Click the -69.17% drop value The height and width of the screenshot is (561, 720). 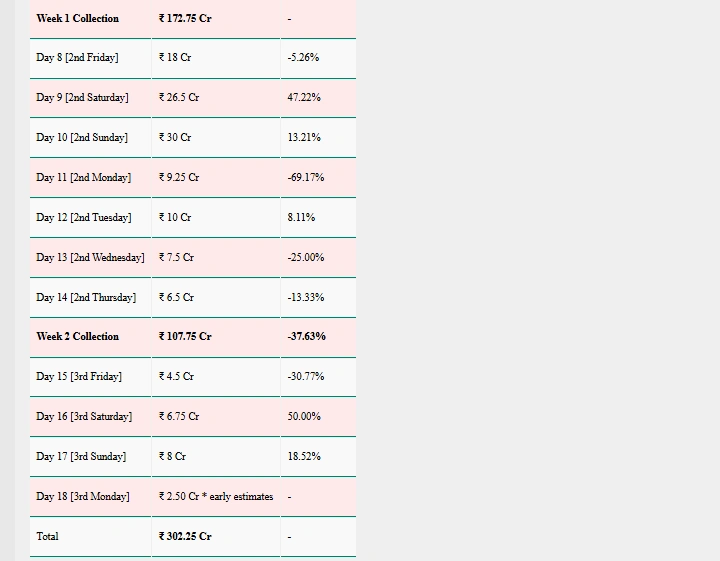306,177
